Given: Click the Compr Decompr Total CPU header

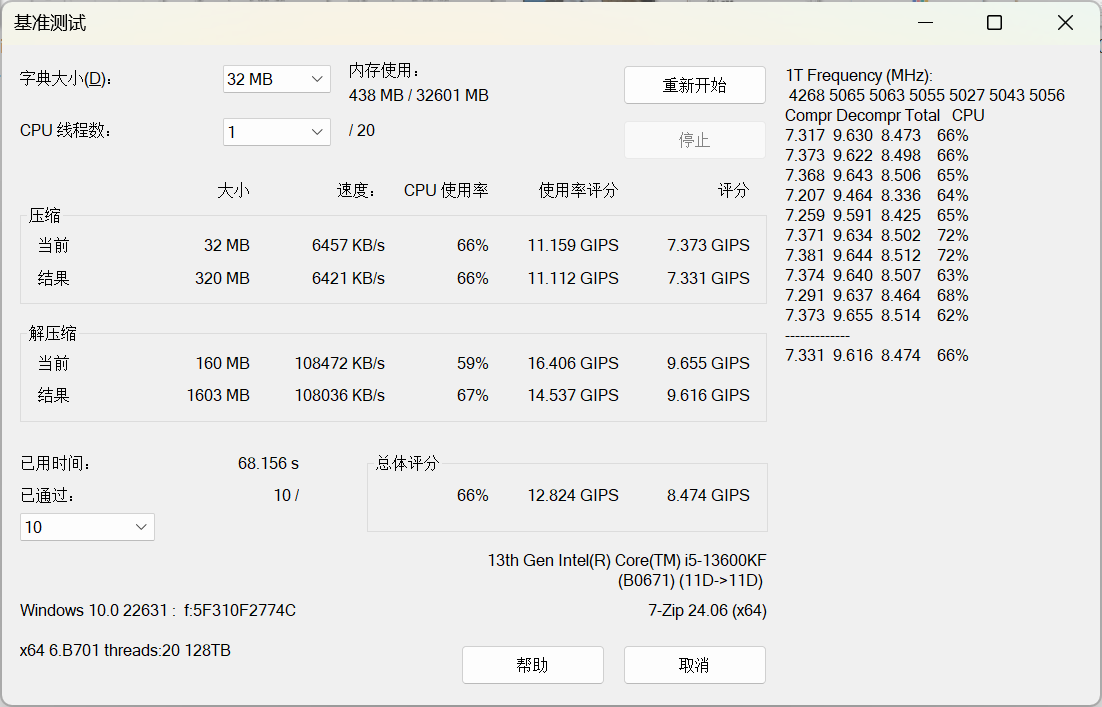Looking at the screenshot, I should point(885,116).
